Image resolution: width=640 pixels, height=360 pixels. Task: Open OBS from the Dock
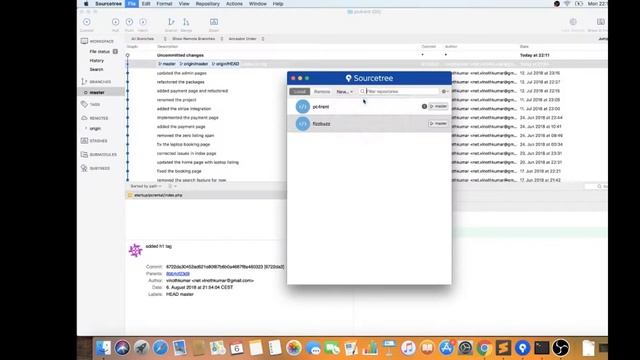click(560, 348)
